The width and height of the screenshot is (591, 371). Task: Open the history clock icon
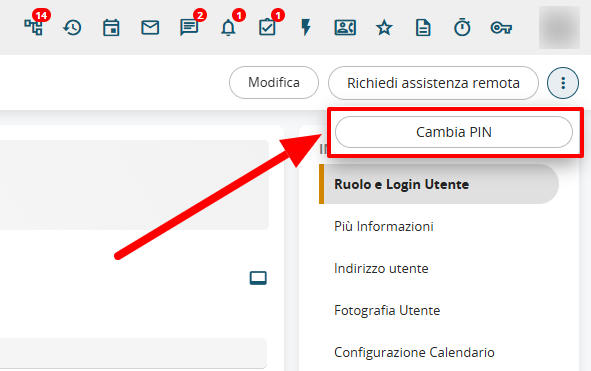(x=72, y=28)
